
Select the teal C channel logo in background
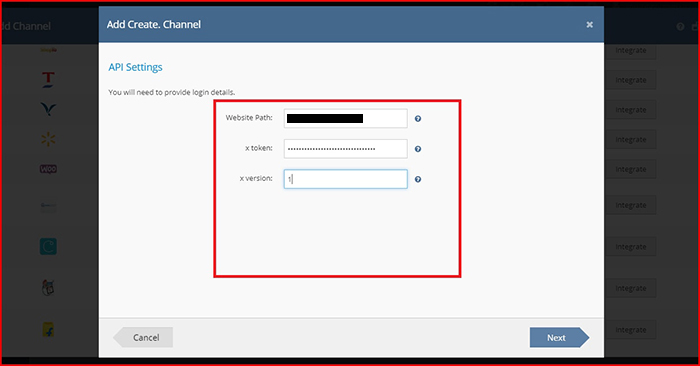click(48, 246)
